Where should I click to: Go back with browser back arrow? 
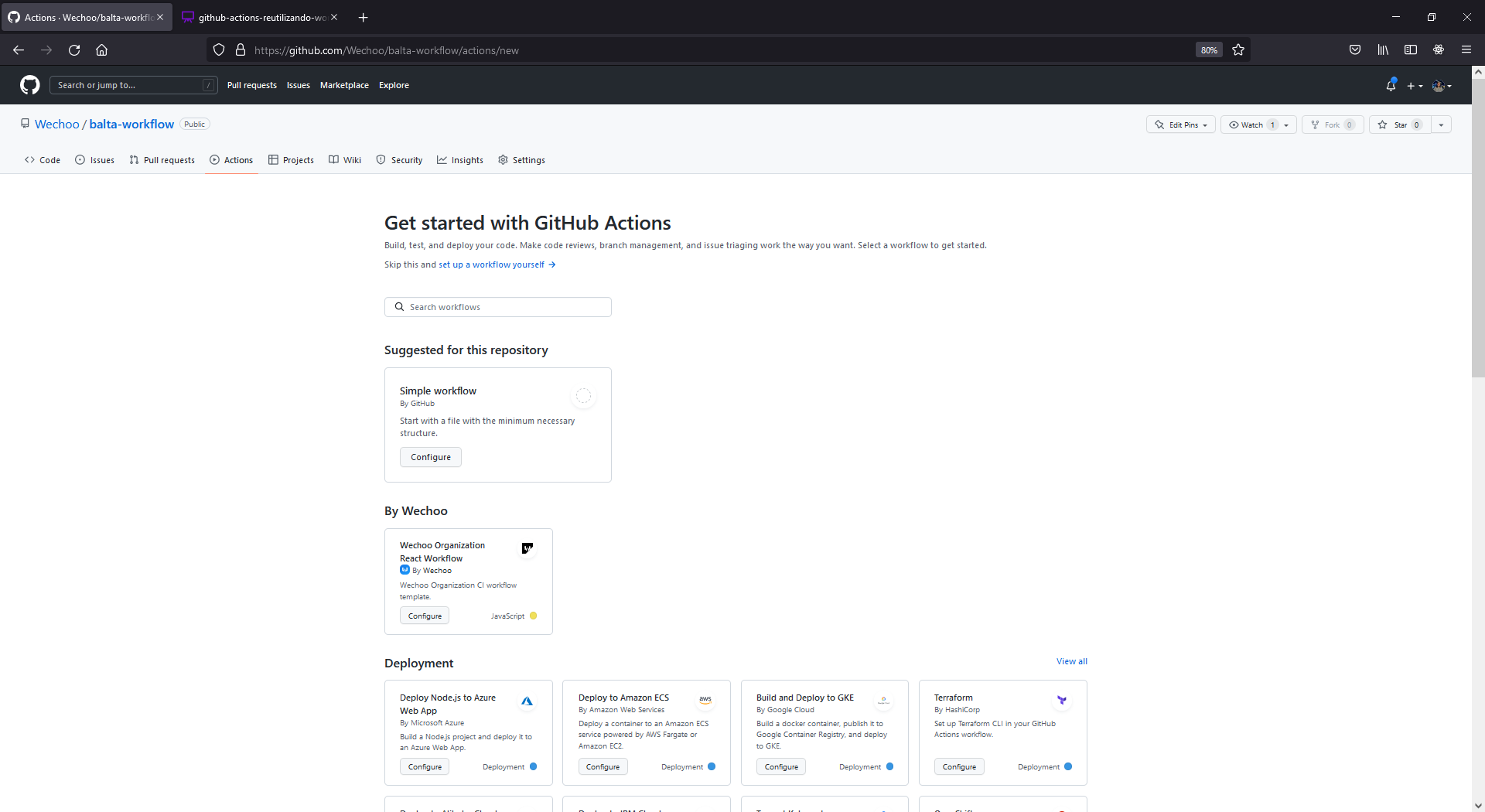point(19,50)
